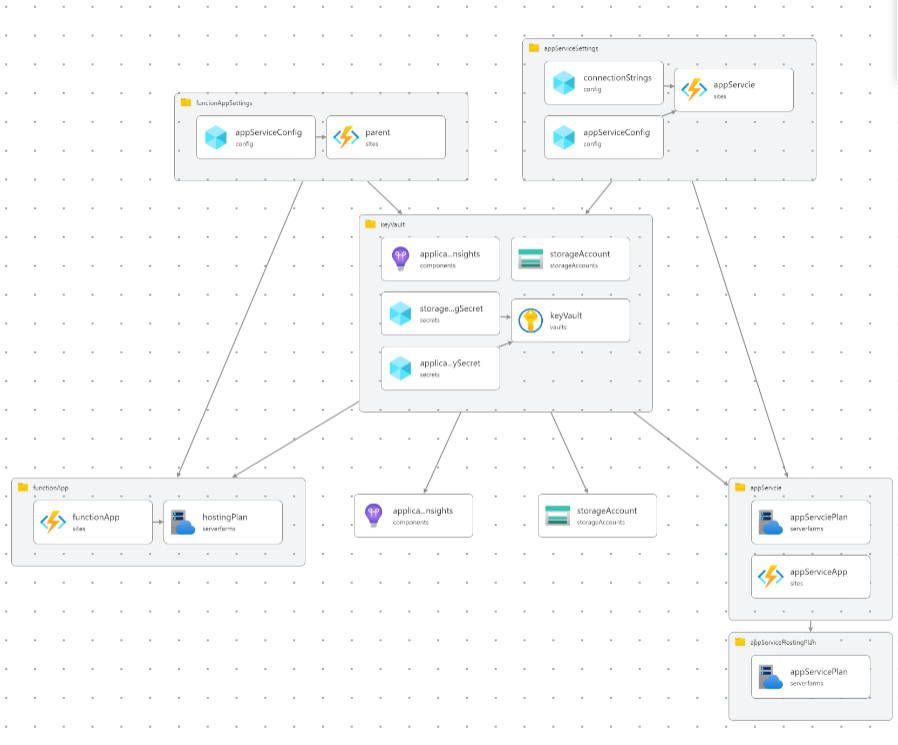Screen dimensions: 898x745
Task: Click the folder icon of functionApp group
Action: (x=23, y=487)
